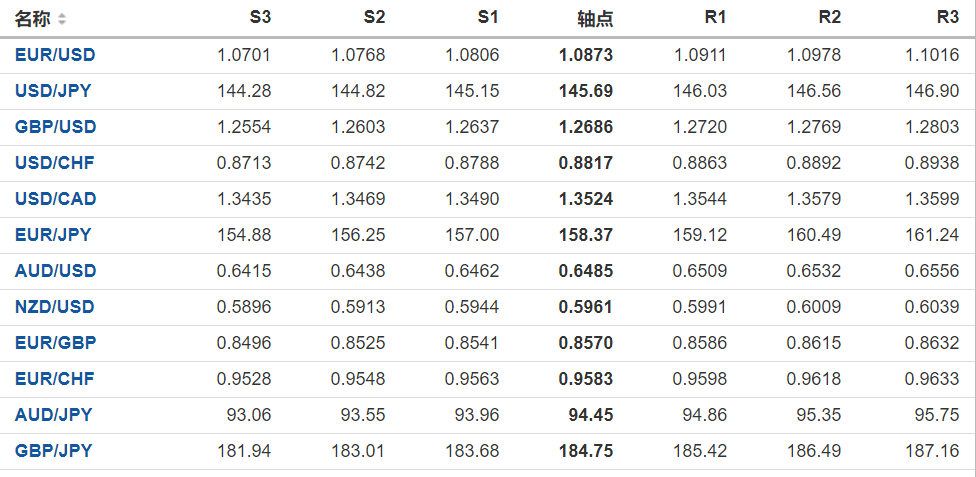
Task: Open the EUR/CHF pair link
Action: pos(54,379)
